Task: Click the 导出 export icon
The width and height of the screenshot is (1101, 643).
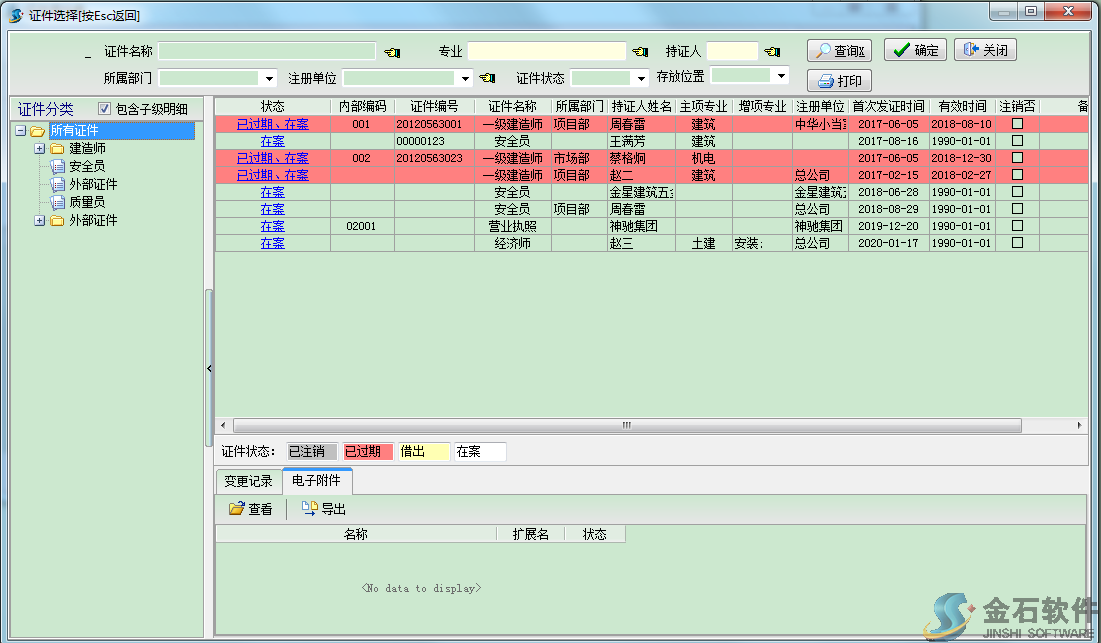Action: [x=309, y=509]
